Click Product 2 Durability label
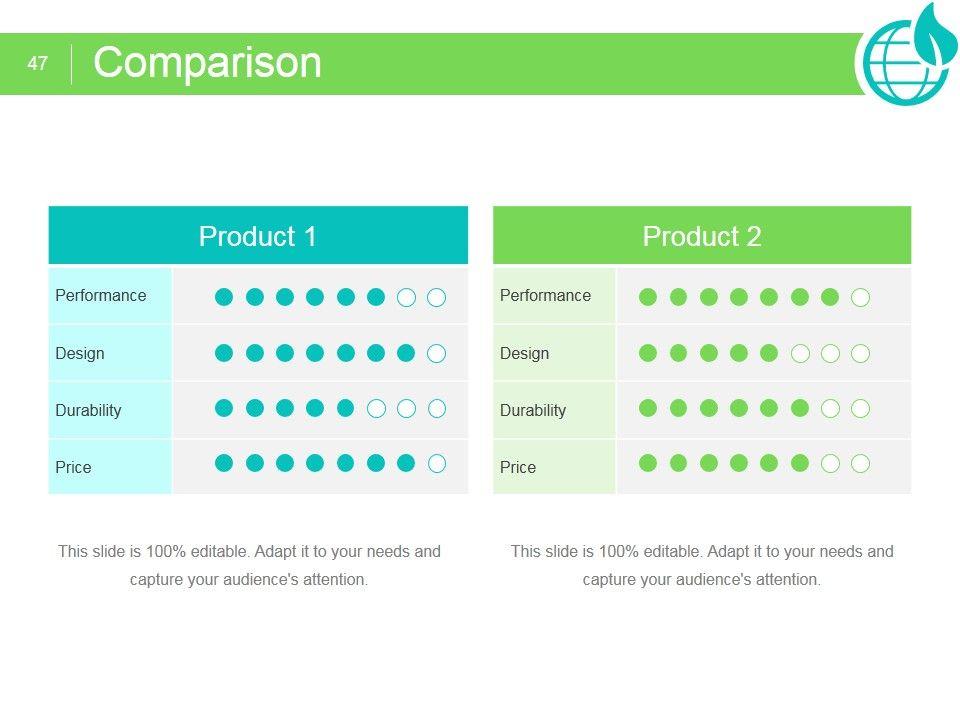 point(533,410)
